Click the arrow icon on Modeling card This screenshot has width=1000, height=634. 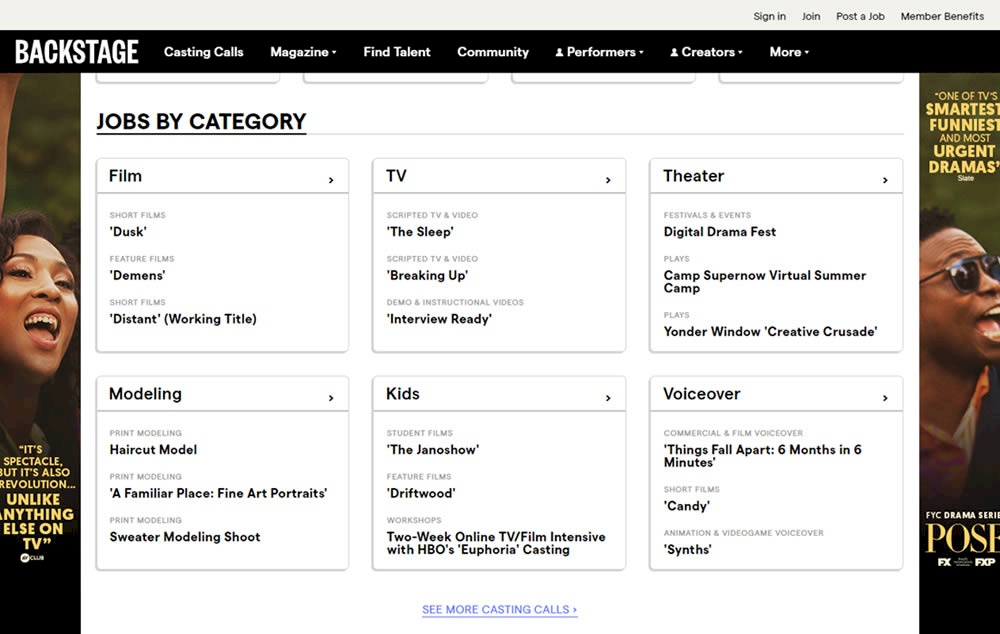tap(331, 398)
